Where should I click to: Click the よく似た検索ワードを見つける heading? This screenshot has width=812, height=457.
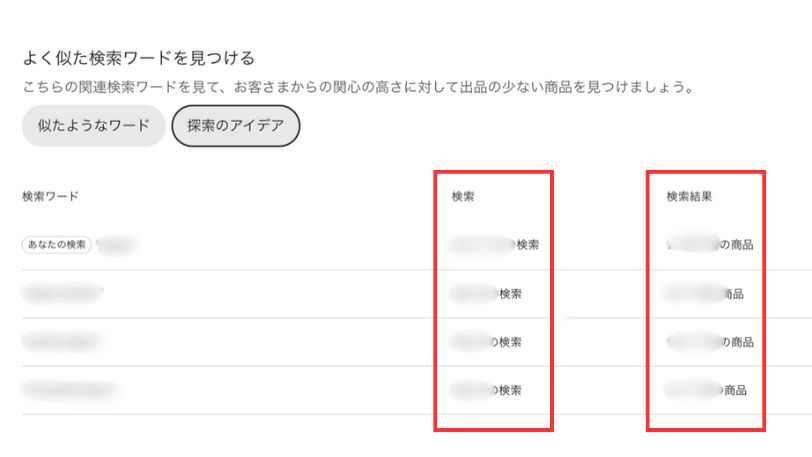coord(138,58)
